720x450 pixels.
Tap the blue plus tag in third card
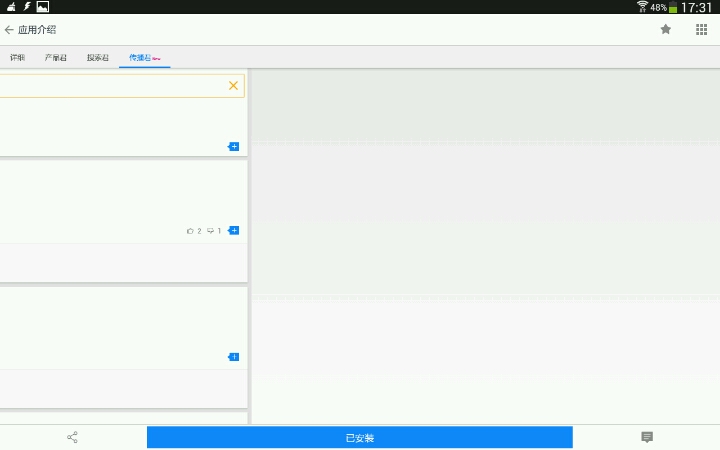(x=234, y=357)
